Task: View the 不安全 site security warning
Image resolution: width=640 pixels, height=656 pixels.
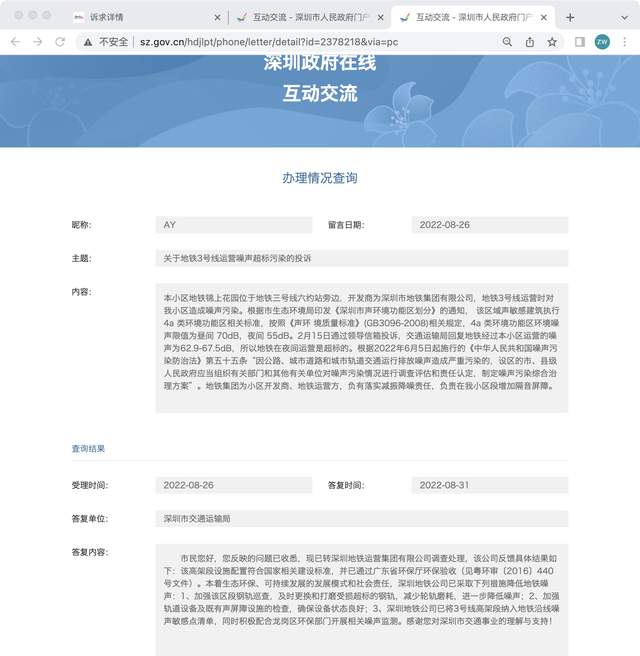Action: pyautogui.click(x=106, y=42)
